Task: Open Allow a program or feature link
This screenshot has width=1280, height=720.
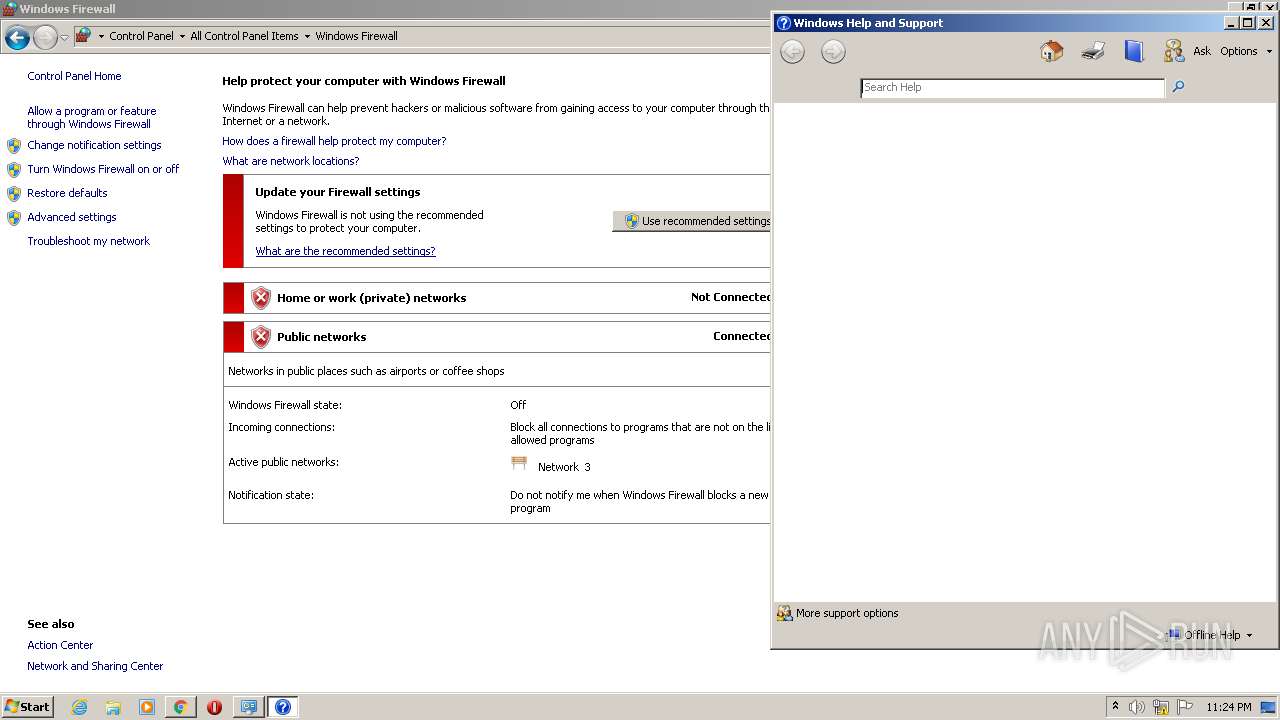Action: 92,118
